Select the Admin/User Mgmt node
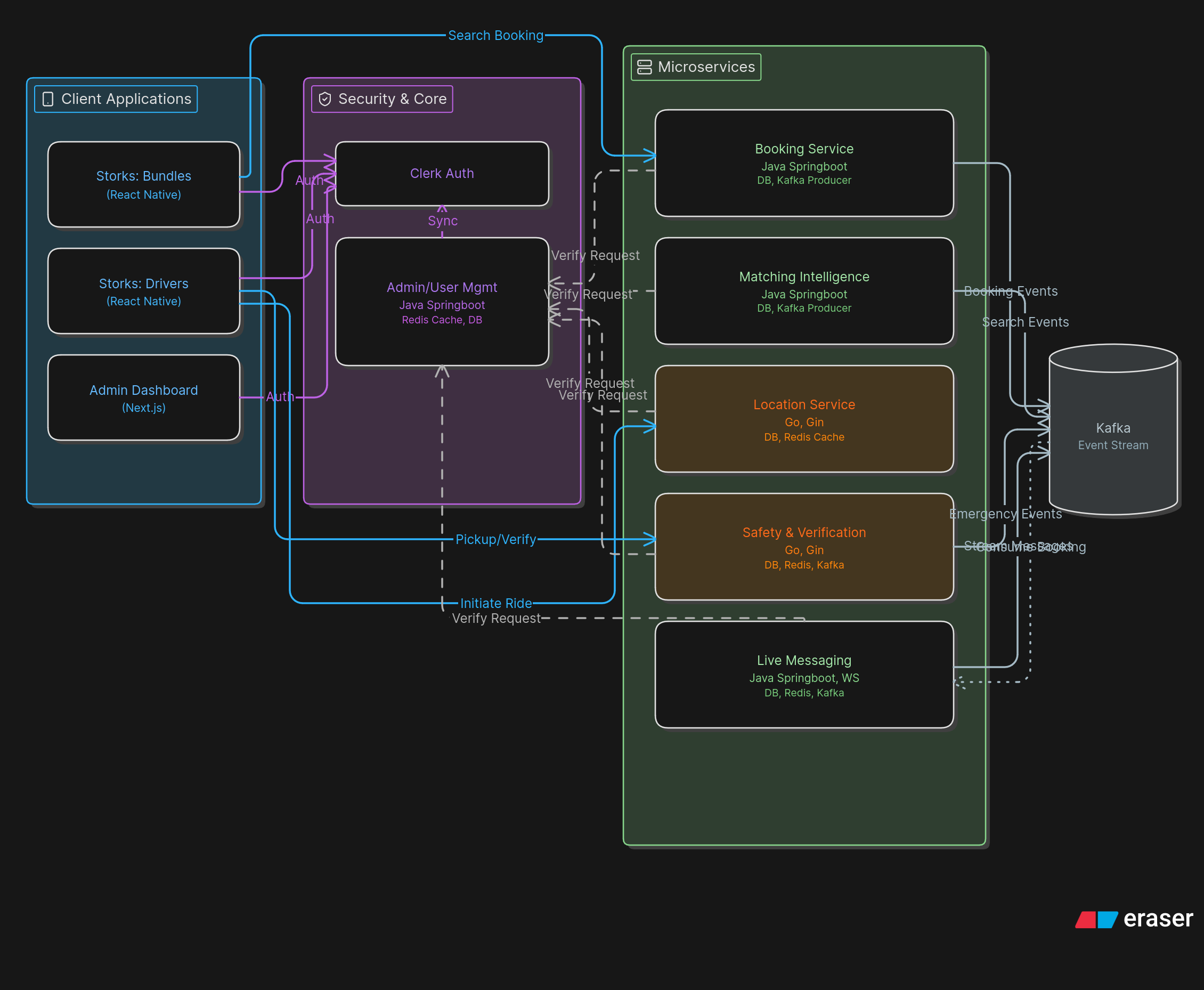The image size is (1204, 990). click(442, 302)
